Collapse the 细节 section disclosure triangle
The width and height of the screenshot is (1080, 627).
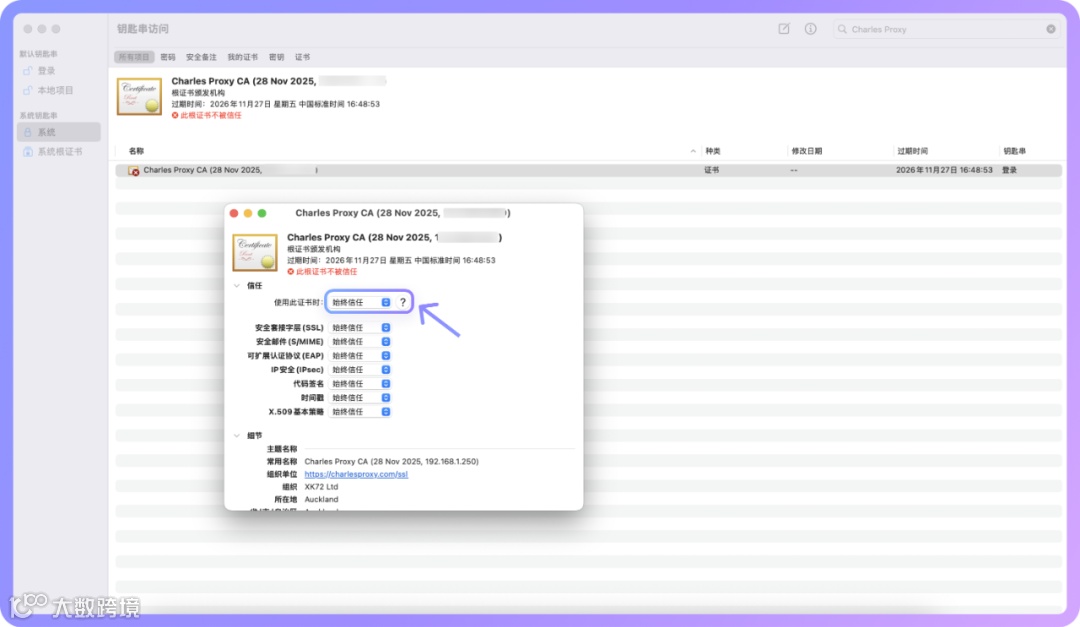pos(236,435)
